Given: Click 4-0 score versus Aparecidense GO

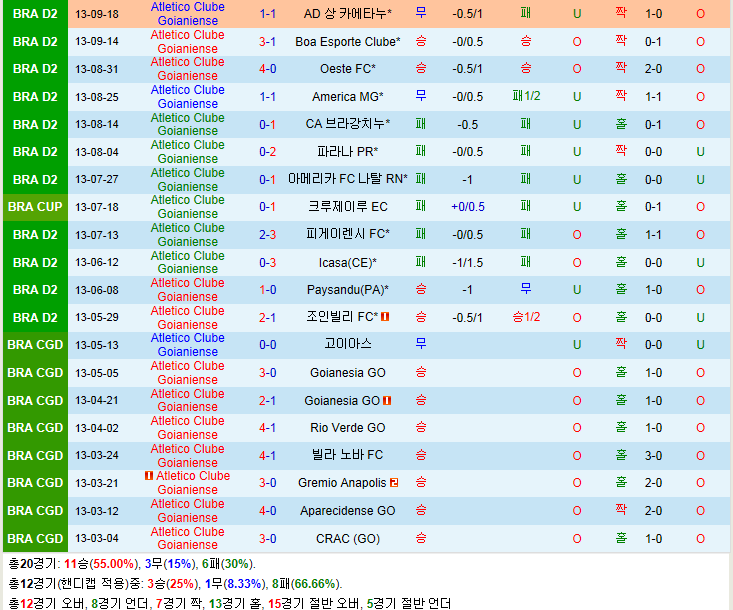Looking at the screenshot, I should [x=267, y=510].
